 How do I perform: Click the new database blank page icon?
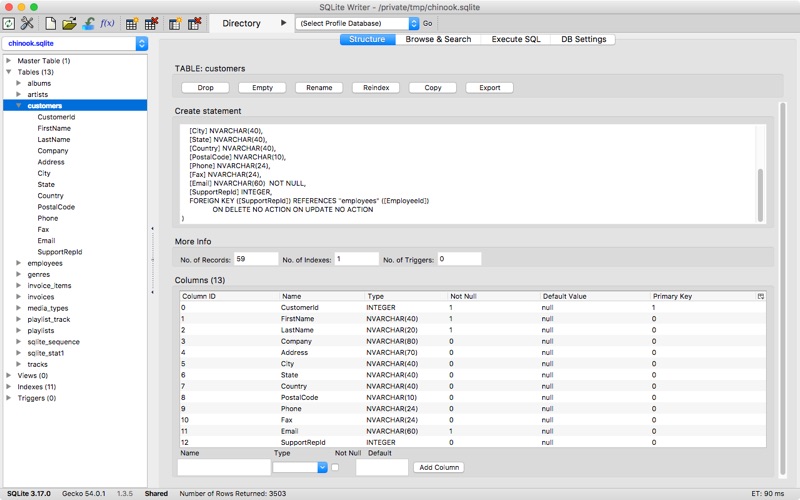(50, 23)
